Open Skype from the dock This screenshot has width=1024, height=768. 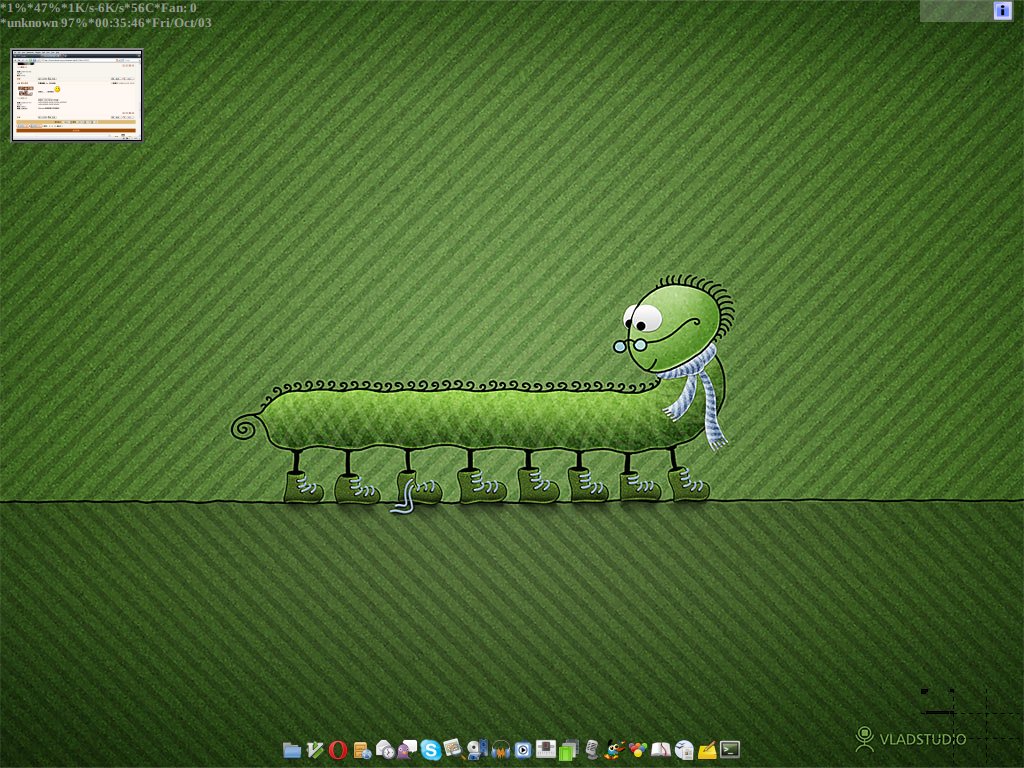pos(431,750)
